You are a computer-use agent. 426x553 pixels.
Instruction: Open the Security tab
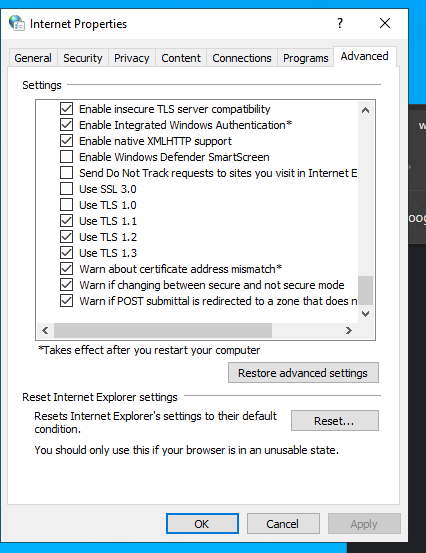83,58
